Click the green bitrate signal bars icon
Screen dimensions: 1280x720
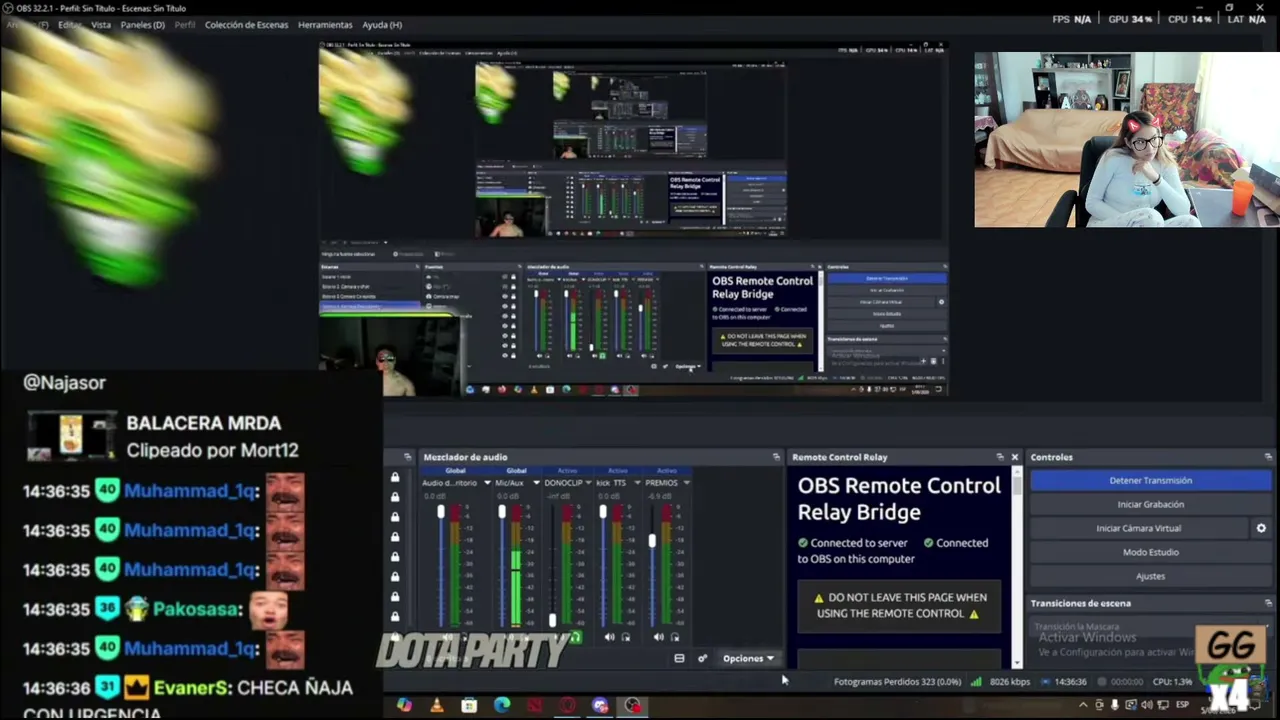pos(976,682)
